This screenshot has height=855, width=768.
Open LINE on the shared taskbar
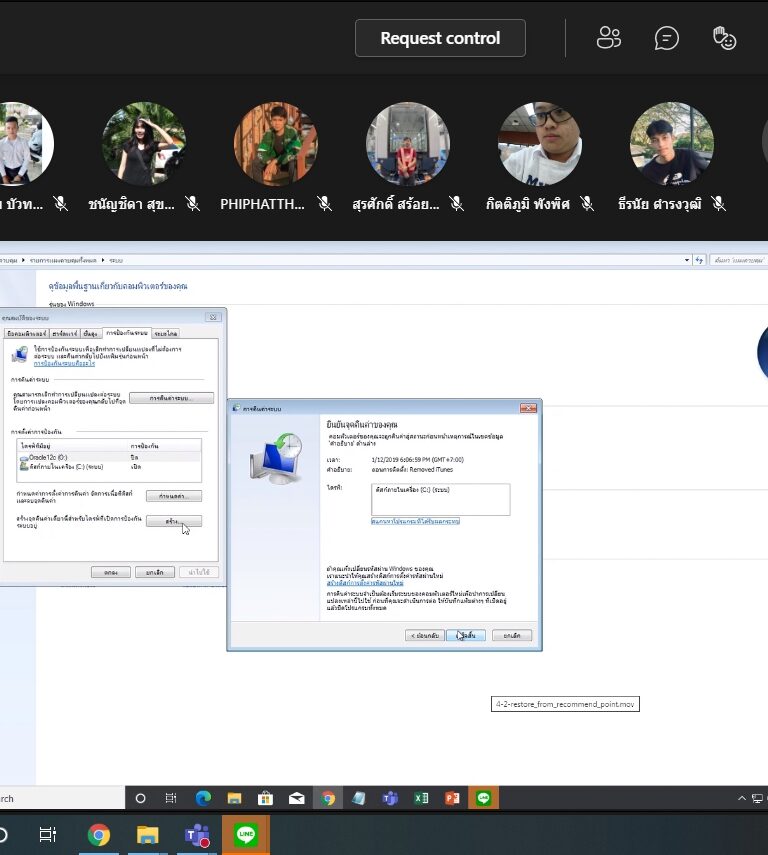click(483, 798)
